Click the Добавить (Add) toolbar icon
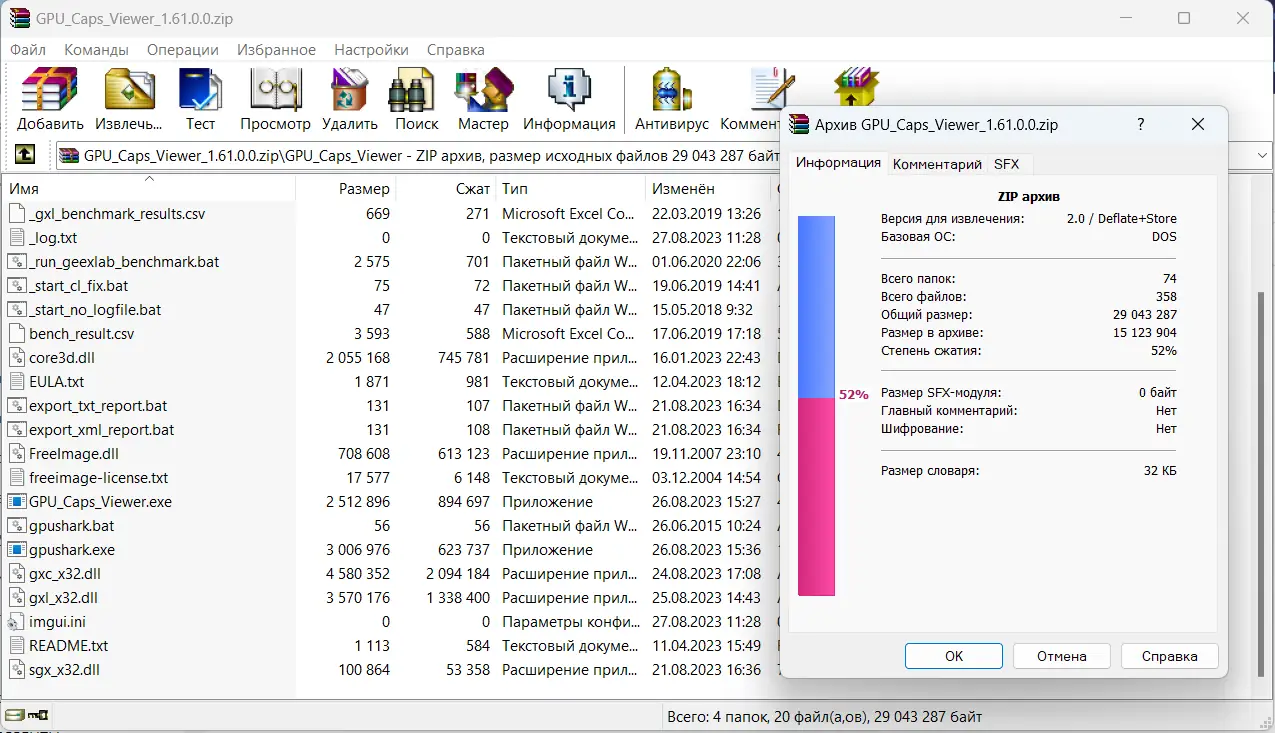Viewport: 1275px width, 733px height. 50,90
